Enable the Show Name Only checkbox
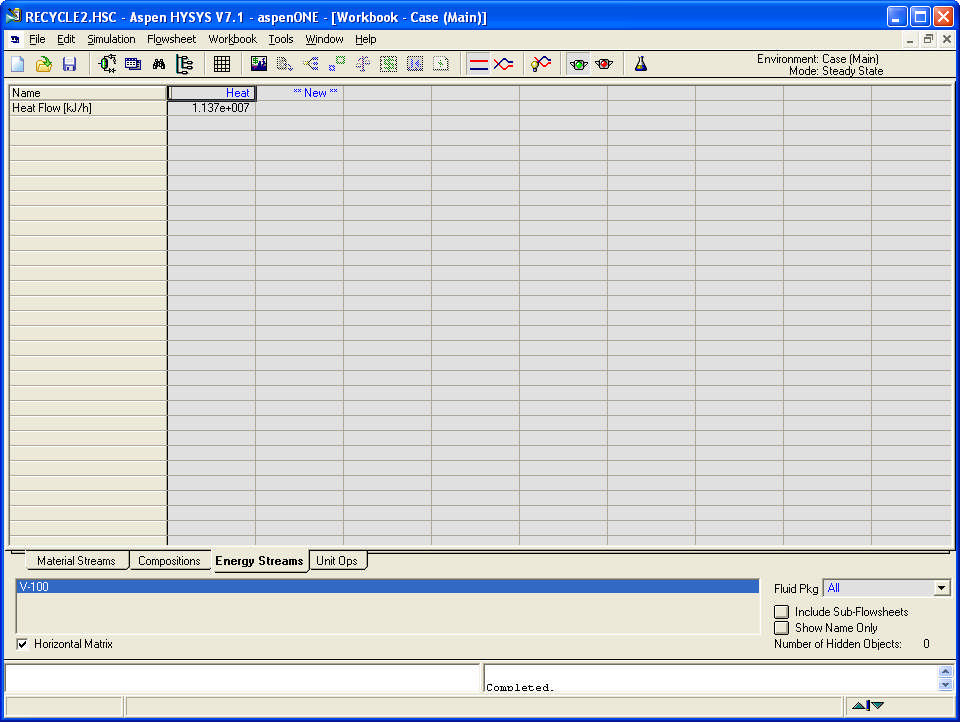 (782, 628)
